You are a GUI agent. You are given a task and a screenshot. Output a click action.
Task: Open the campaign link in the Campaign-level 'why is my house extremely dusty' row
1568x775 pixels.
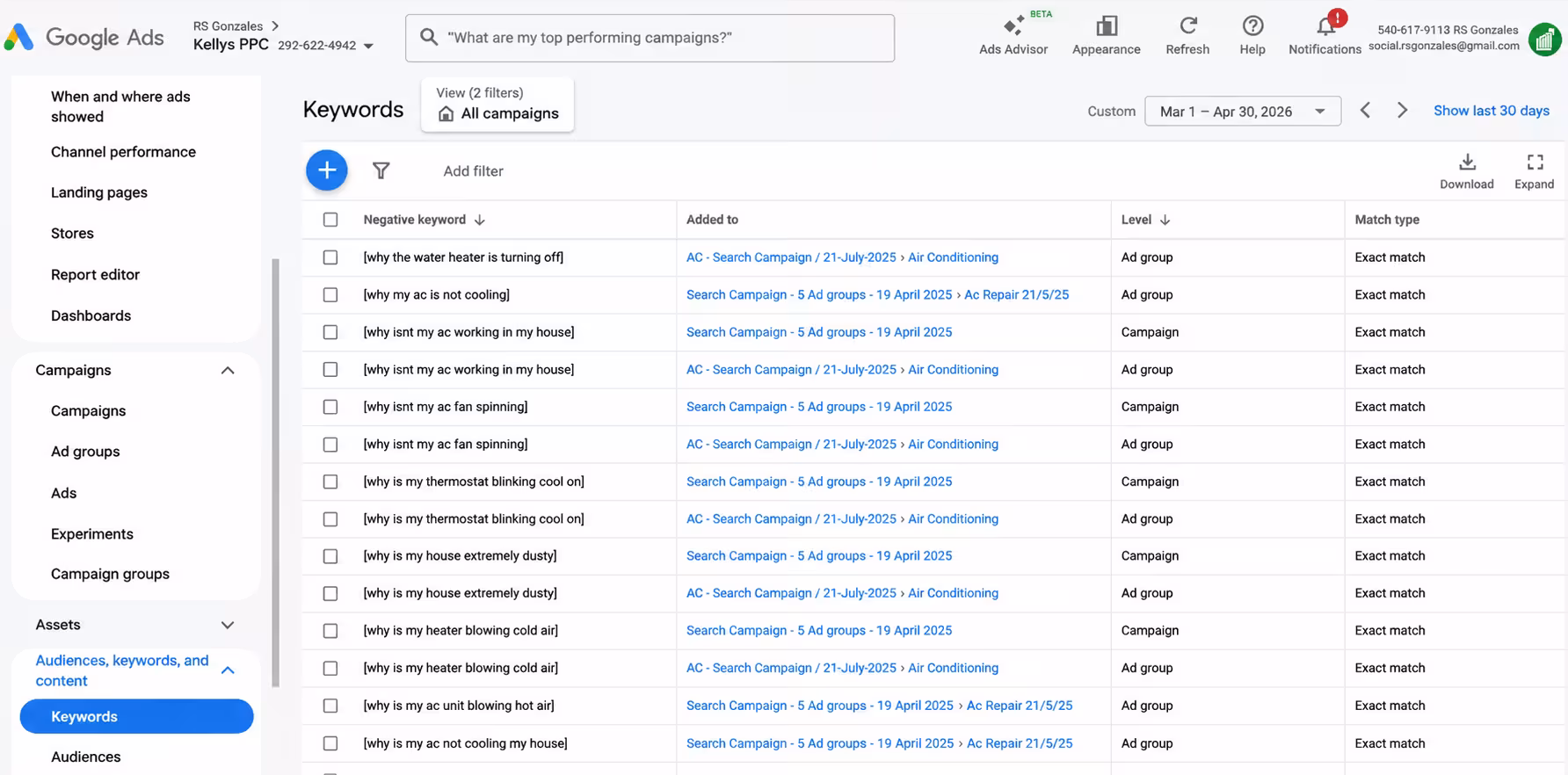tap(818, 556)
